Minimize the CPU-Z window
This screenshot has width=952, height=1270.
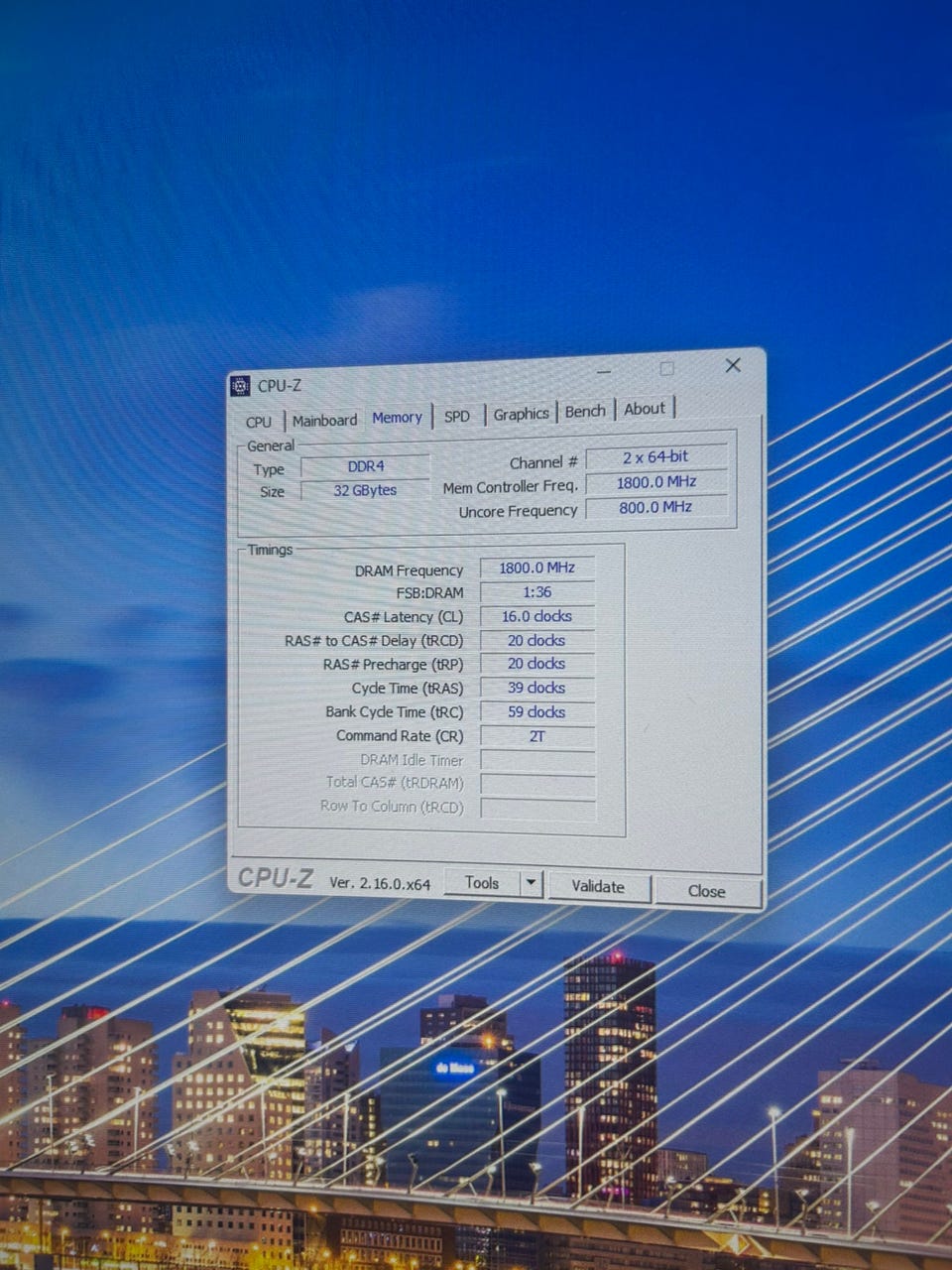tap(604, 371)
